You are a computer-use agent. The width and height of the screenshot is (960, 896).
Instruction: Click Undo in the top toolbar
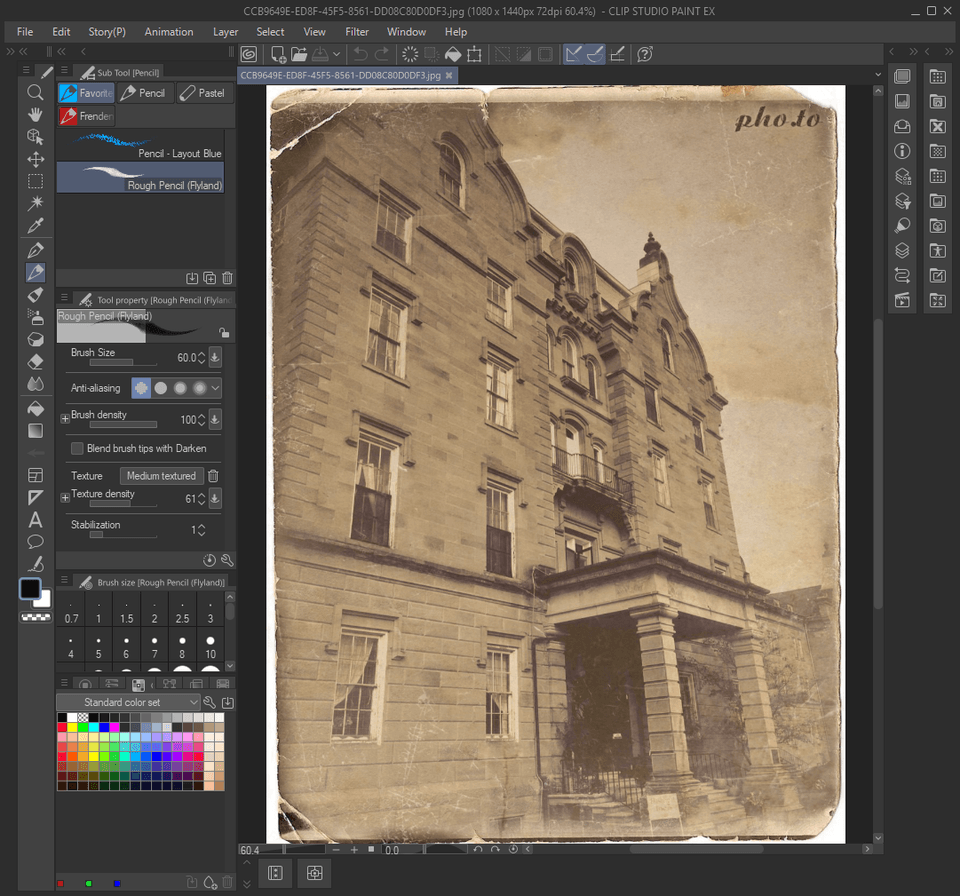pyautogui.click(x=359, y=54)
